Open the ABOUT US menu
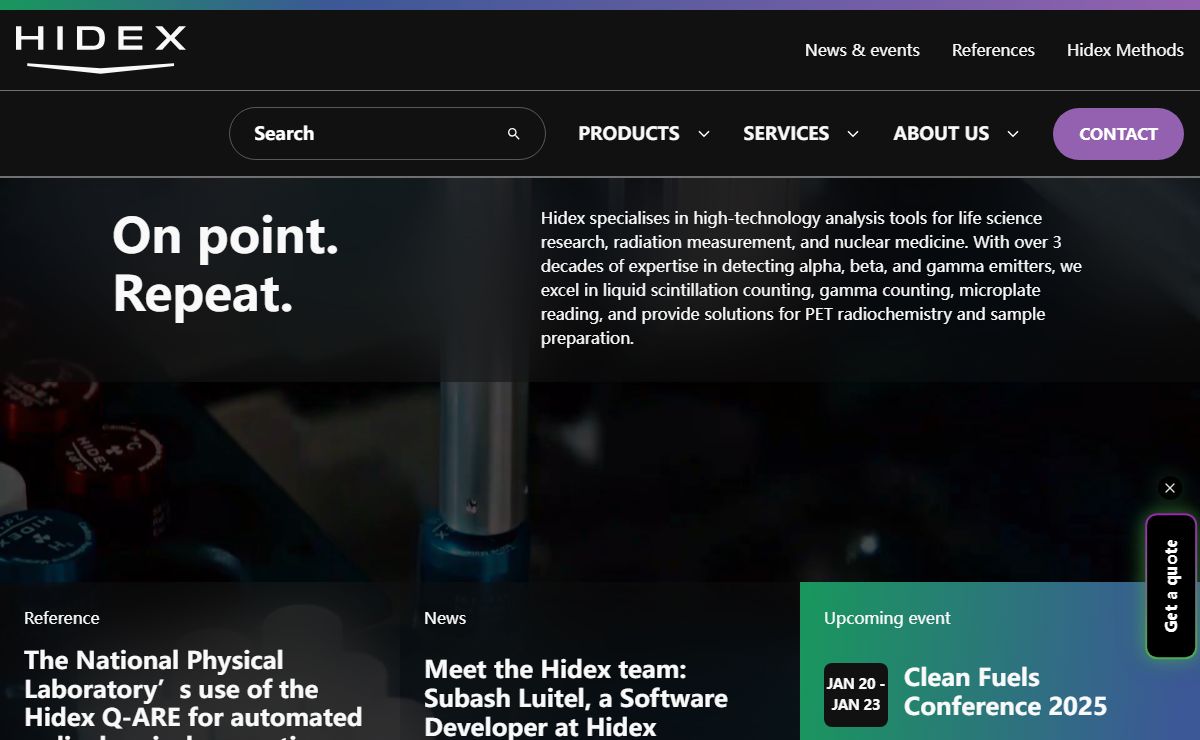Viewport: 1200px width, 740px height. (x=941, y=134)
